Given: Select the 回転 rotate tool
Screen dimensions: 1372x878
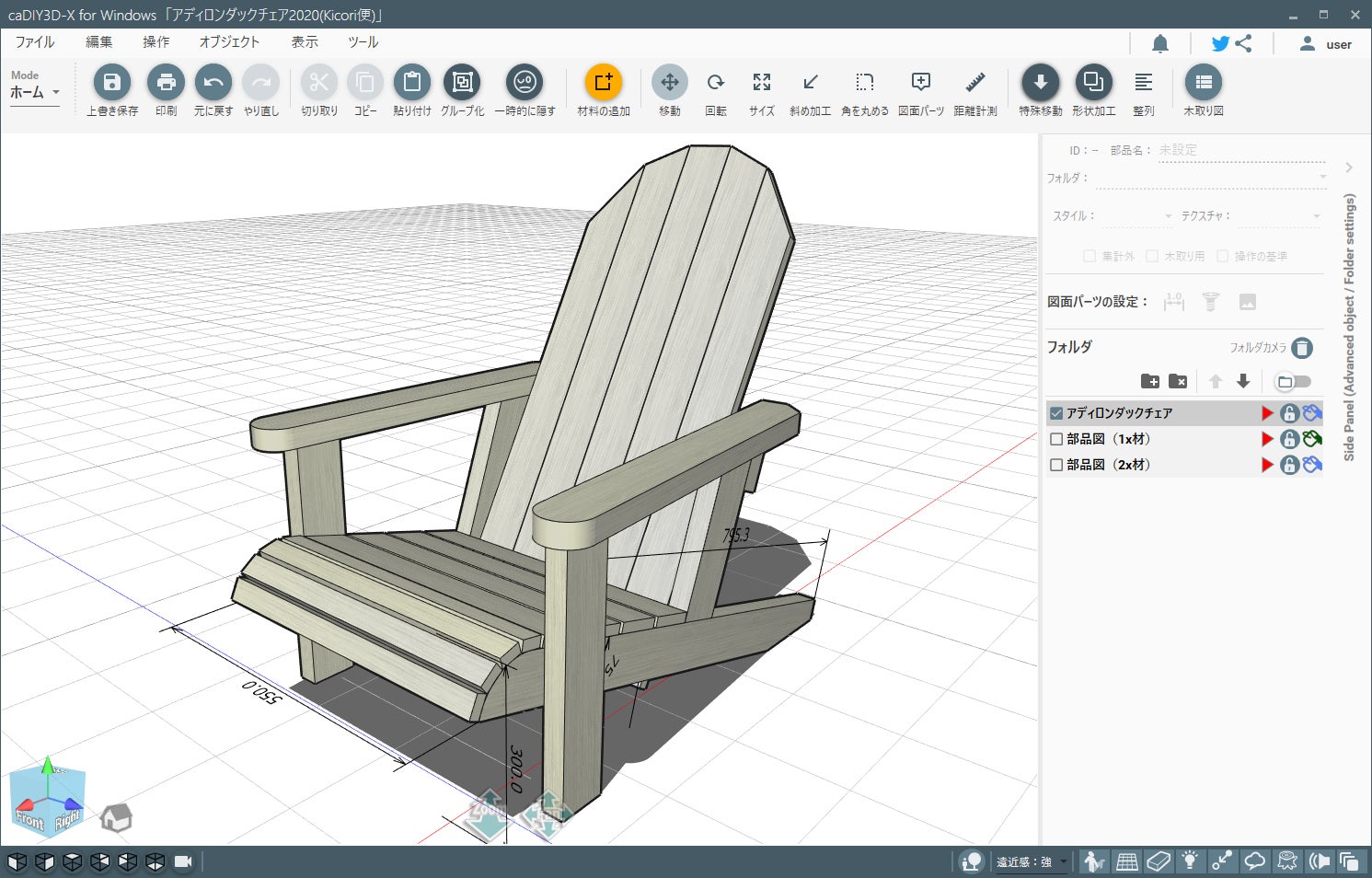Looking at the screenshot, I should coord(715,83).
